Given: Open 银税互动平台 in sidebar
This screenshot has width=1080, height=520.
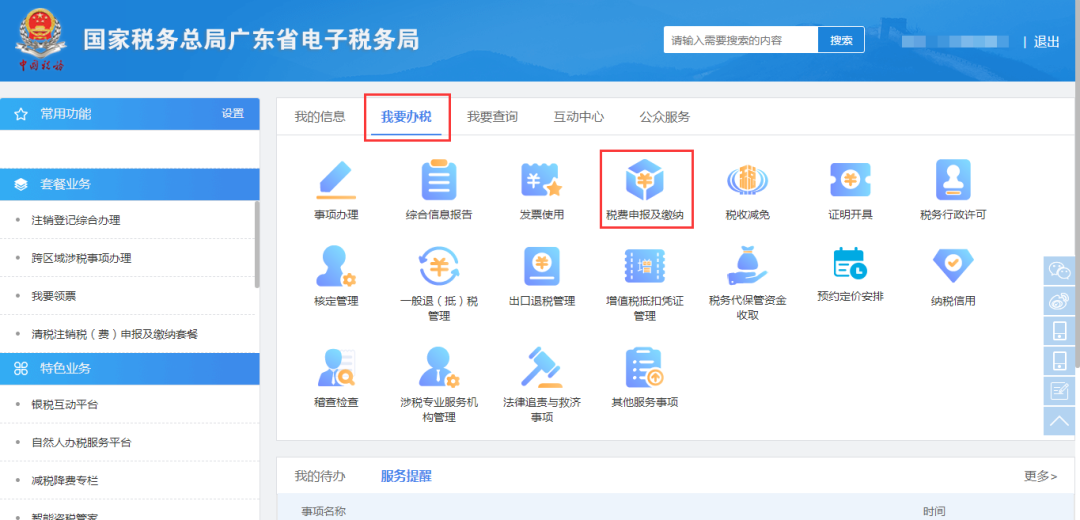Looking at the screenshot, I should coord(65,404).
